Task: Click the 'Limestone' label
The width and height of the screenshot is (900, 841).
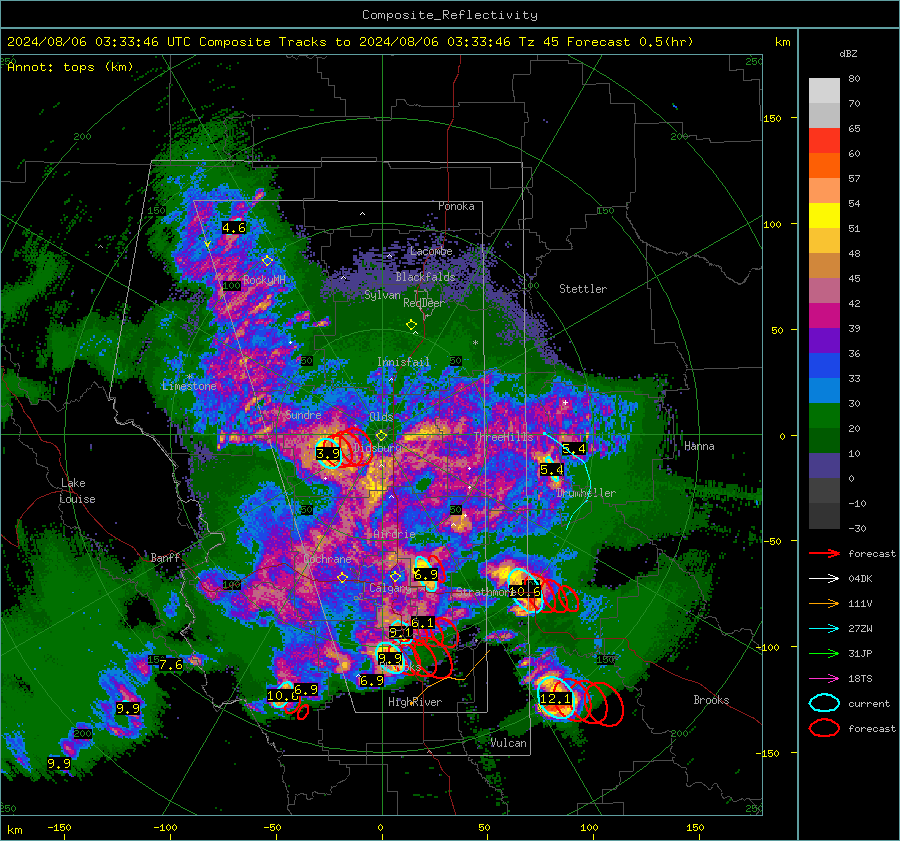Action: pyautogui.click(x=189, y=386)
